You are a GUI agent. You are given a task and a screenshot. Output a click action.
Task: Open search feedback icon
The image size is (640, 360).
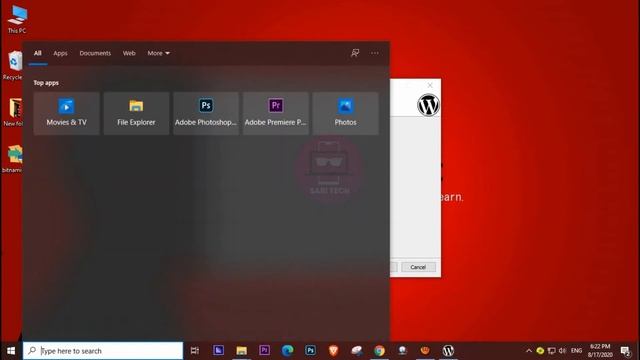coord(355,53)
